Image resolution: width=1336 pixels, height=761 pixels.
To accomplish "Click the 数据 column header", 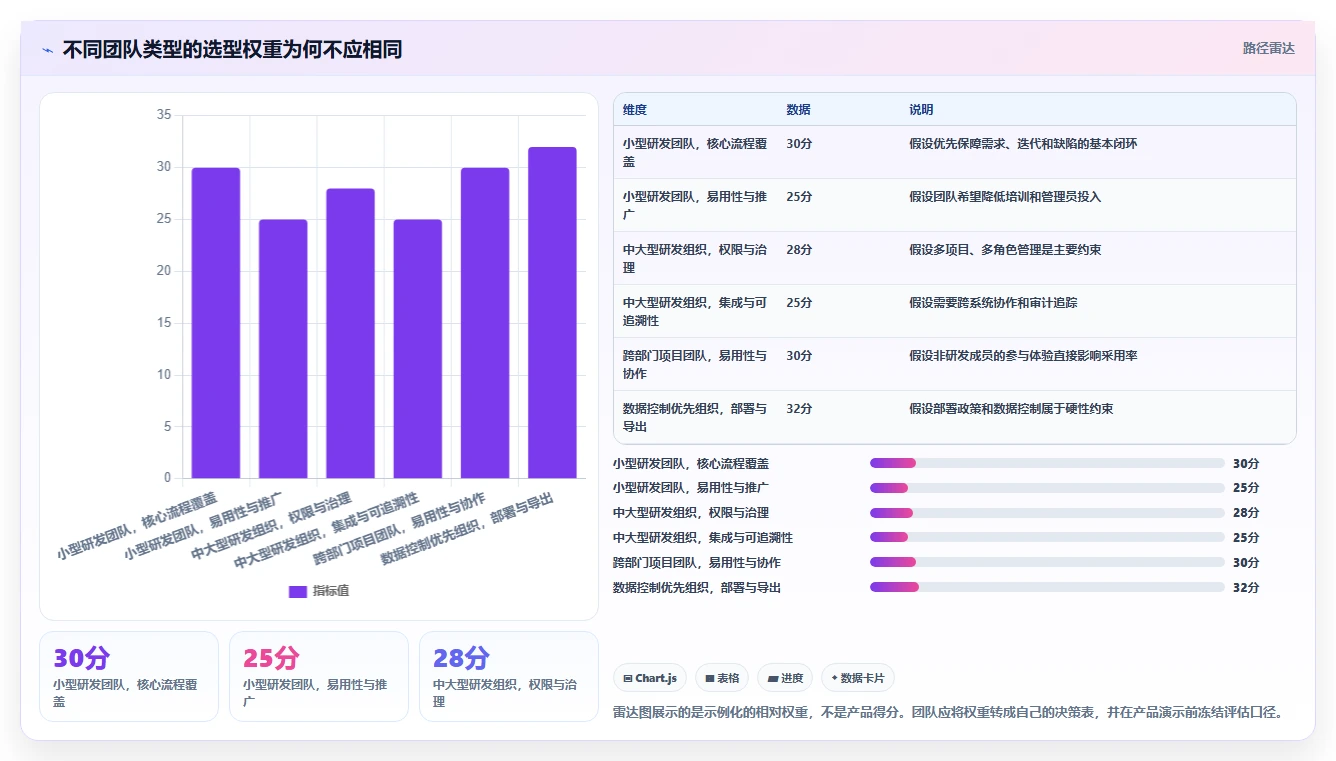I will 798,109.
